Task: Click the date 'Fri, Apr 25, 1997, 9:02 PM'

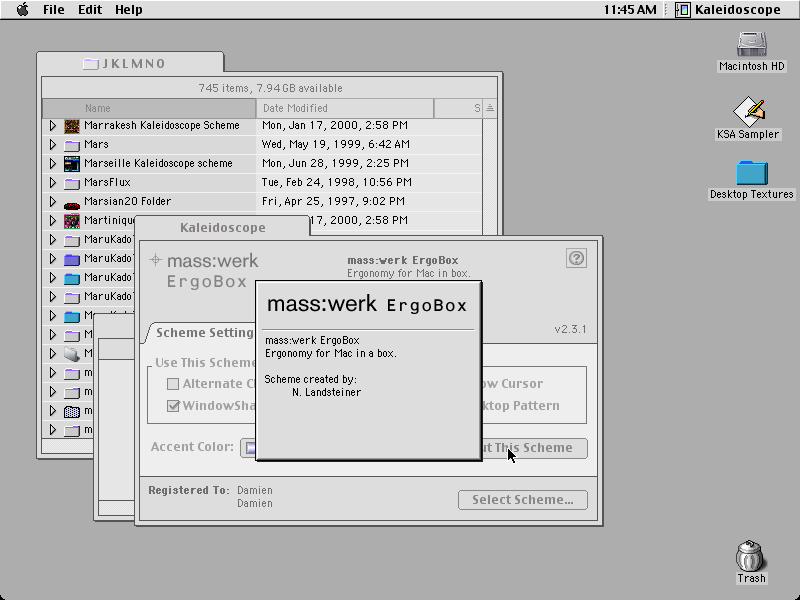Action: (x=333, y=202)
